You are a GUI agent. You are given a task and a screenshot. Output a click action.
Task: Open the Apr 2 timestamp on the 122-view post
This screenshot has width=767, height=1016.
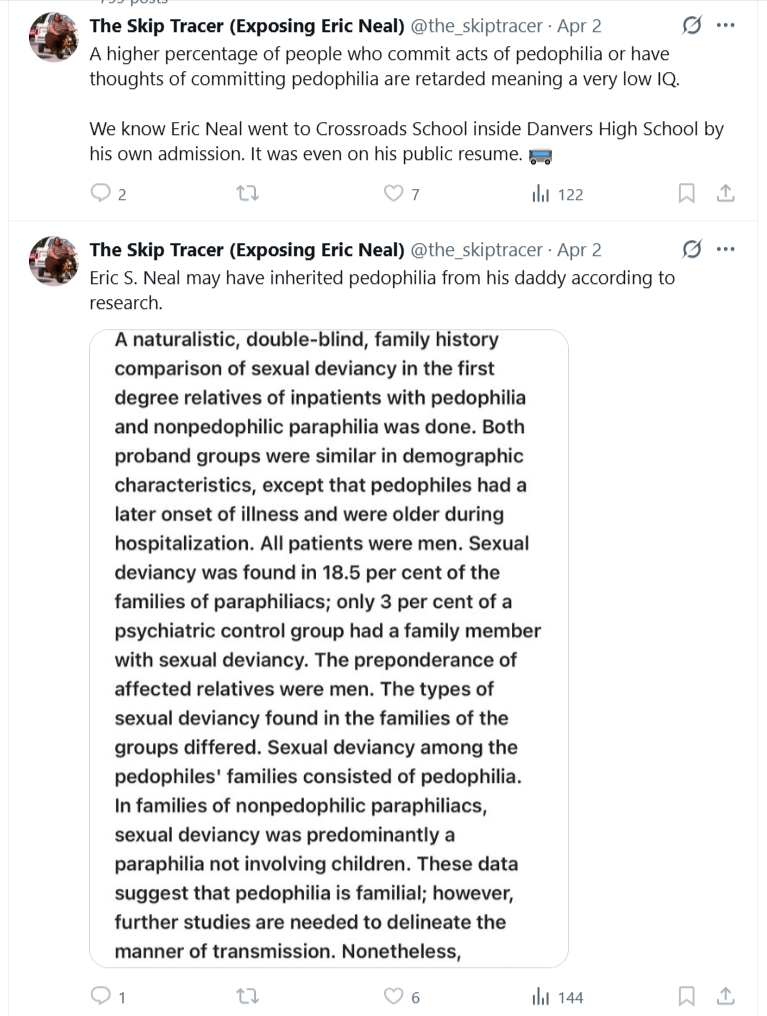click(x=579, y=26)
